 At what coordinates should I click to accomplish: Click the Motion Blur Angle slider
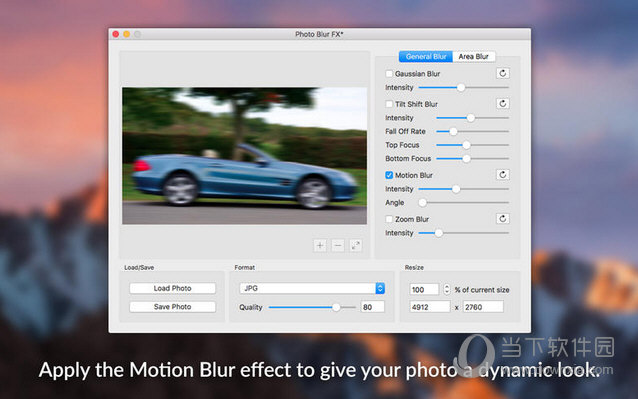tap(464, 203)
